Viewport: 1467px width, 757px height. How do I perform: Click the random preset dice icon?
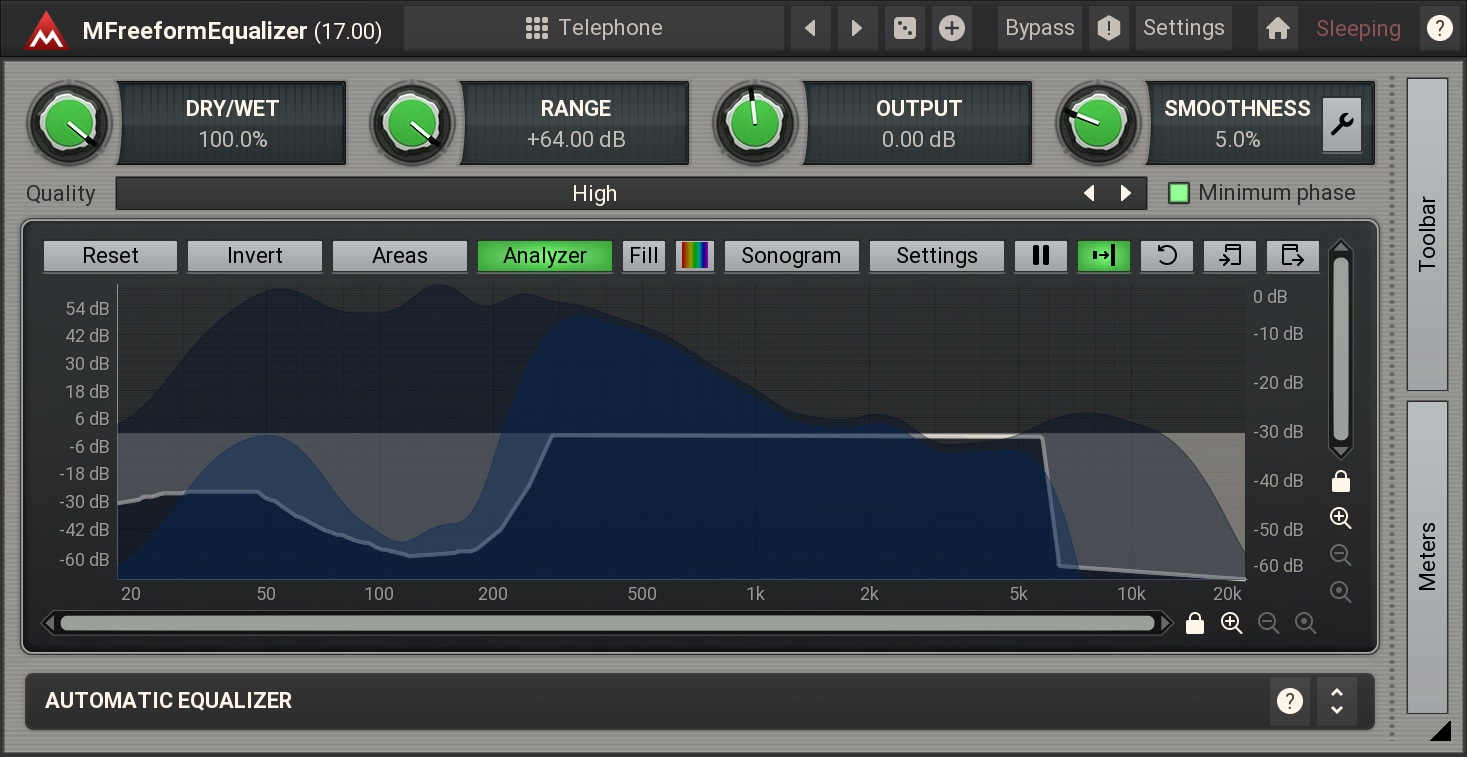click(904, 28)
